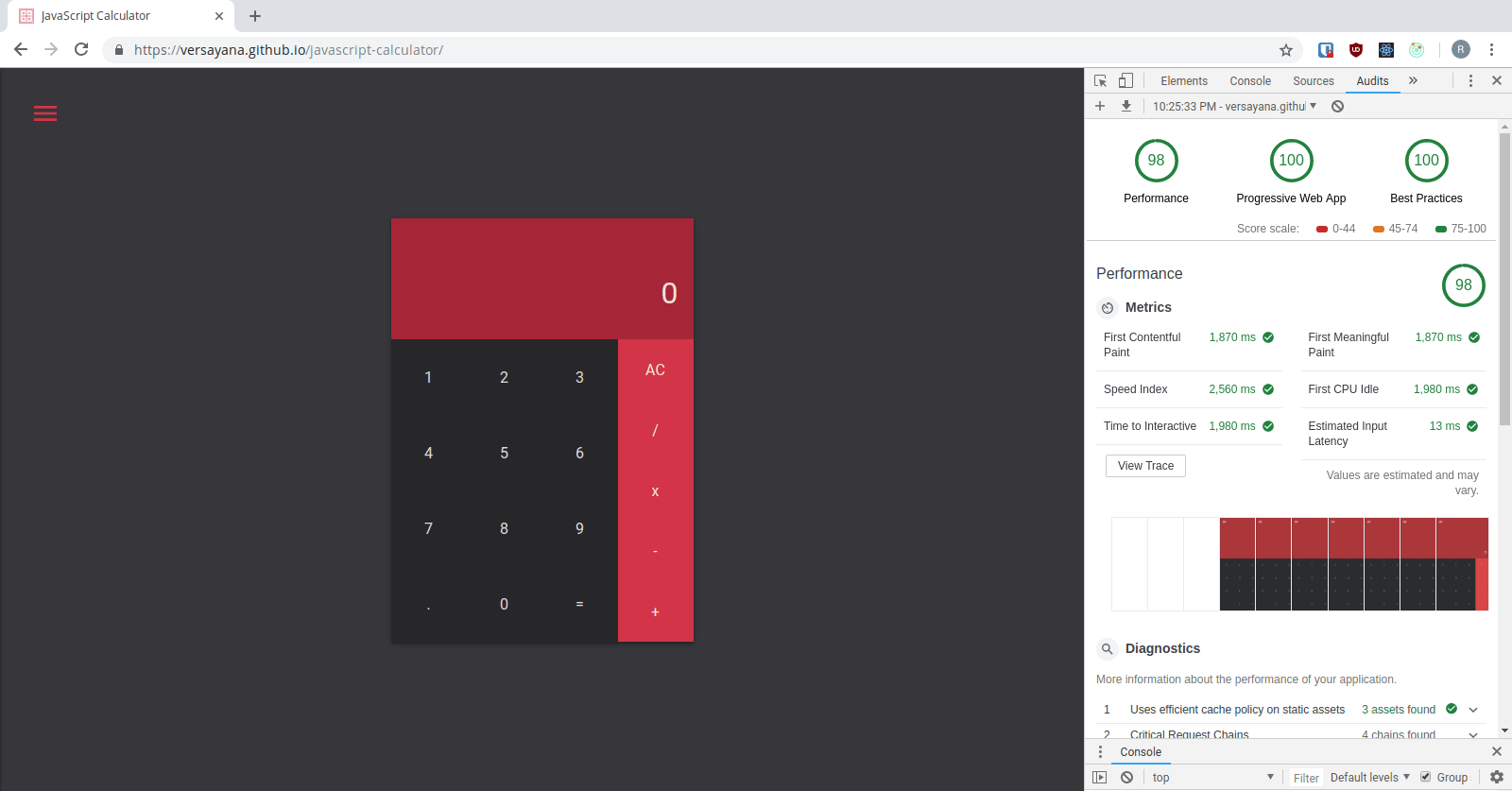The width and height of the screenshot is (1512, 791).
Task: Open the top context dropdown
Action: (x=1212, y=778)
